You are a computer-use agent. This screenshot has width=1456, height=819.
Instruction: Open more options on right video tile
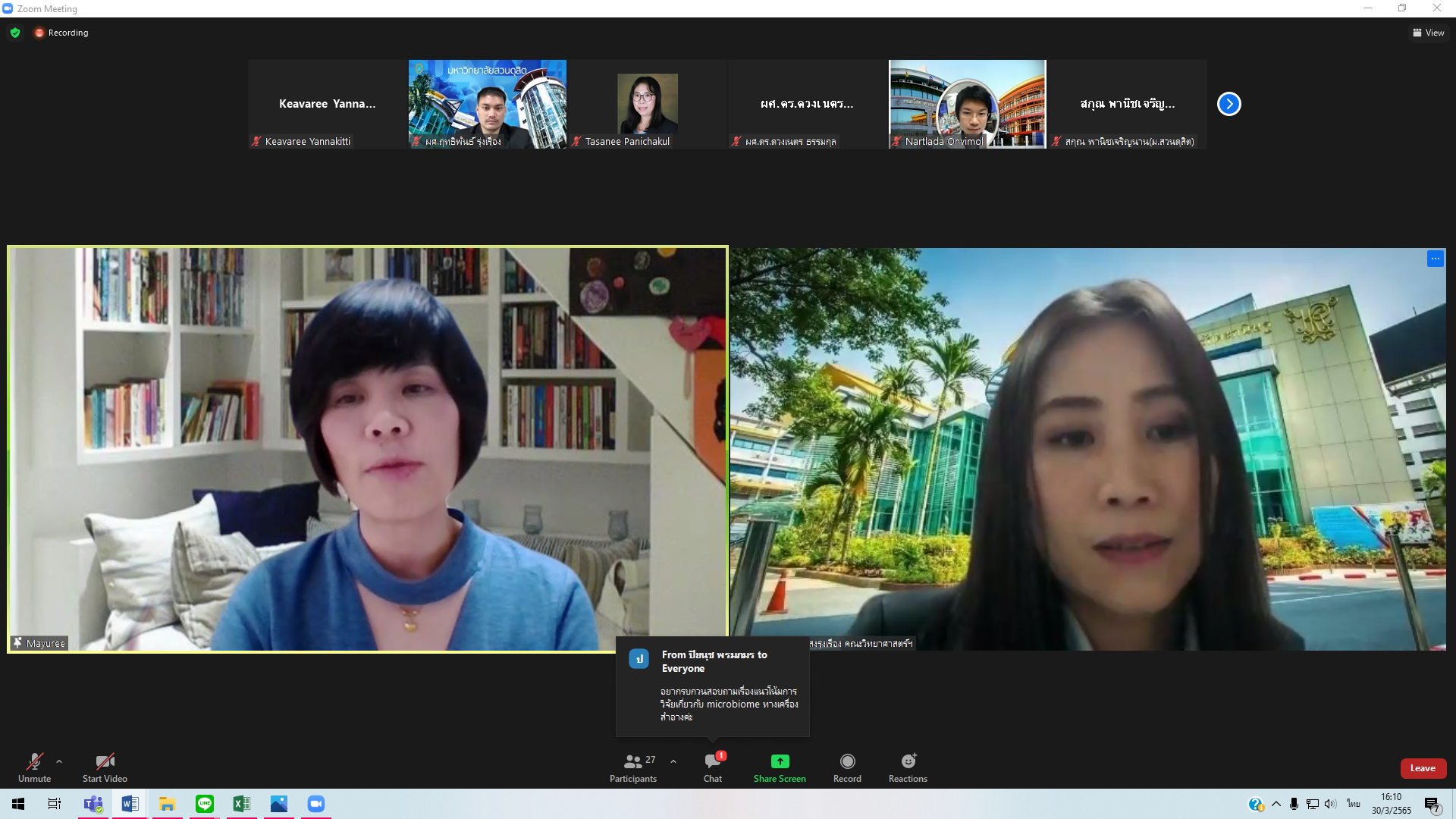coord(1435,259)
